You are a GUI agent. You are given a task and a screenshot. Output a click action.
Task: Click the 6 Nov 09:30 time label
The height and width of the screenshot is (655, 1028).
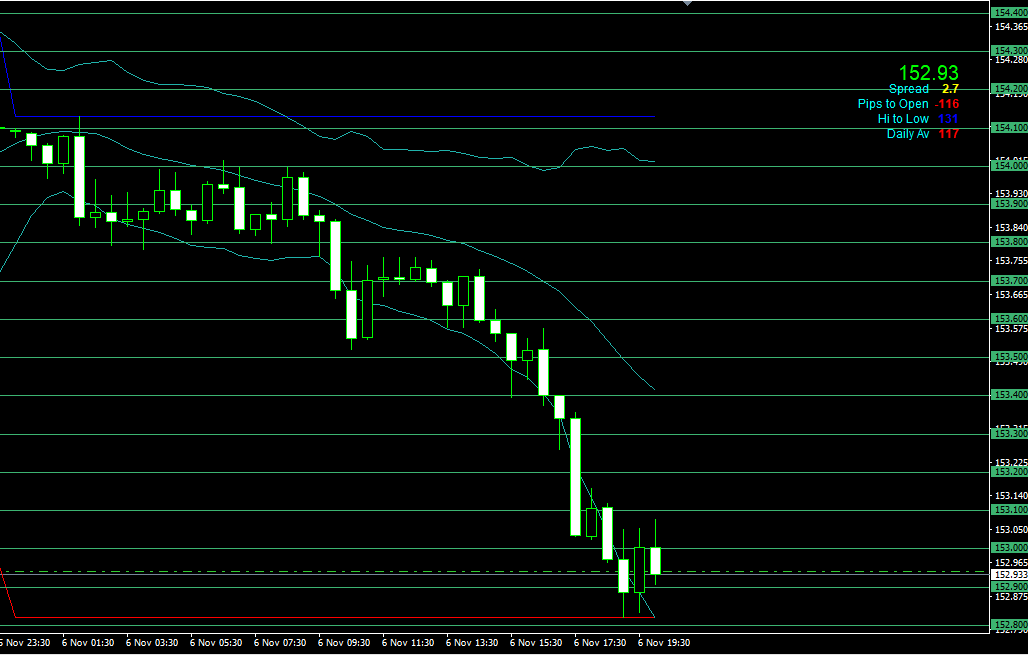tap(345, 644)
